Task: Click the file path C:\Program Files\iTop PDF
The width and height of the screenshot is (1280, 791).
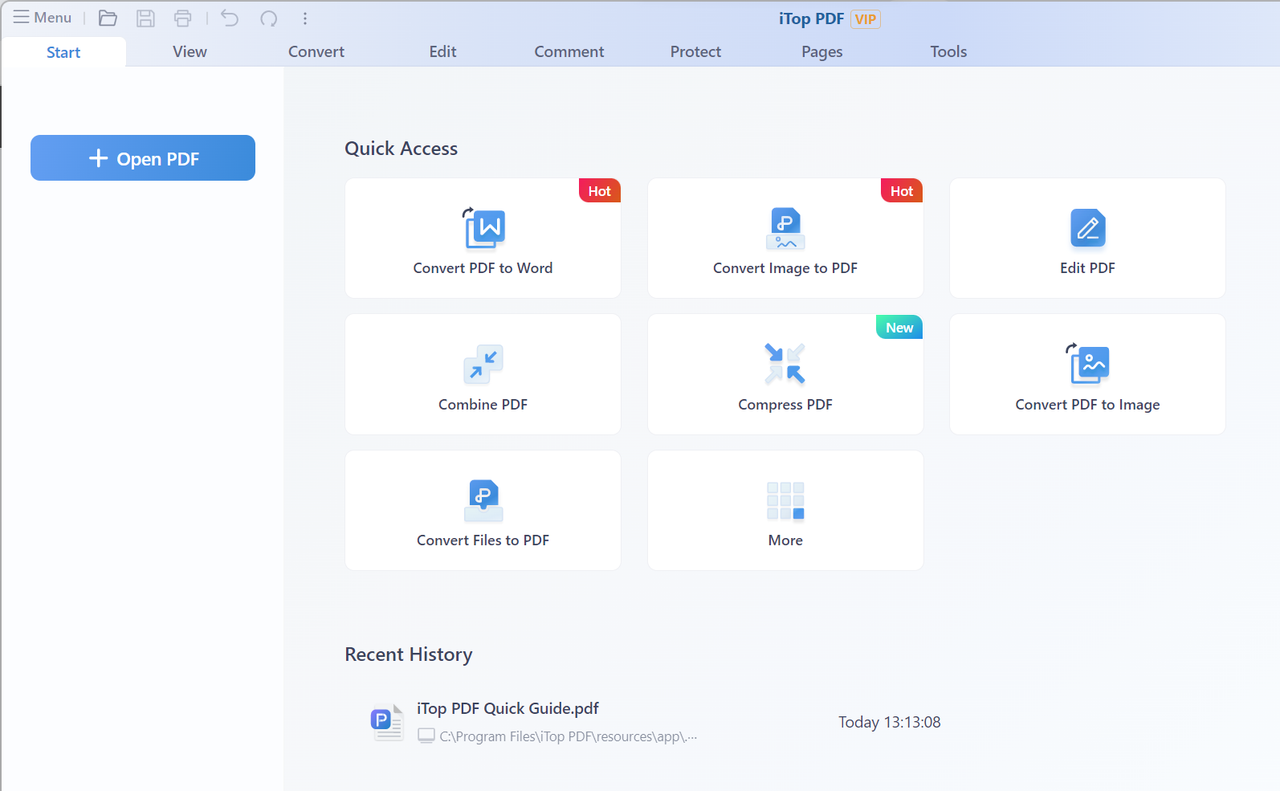Action: coord(568,737)
